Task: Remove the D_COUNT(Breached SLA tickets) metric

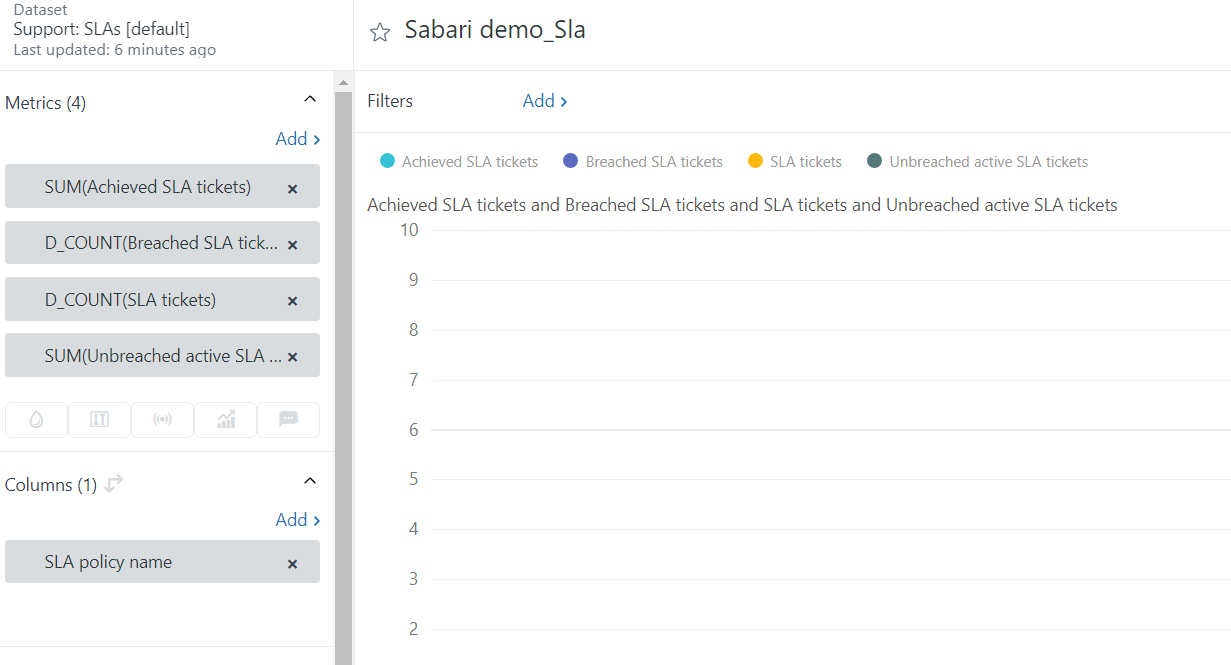Action: pos(293,244)
